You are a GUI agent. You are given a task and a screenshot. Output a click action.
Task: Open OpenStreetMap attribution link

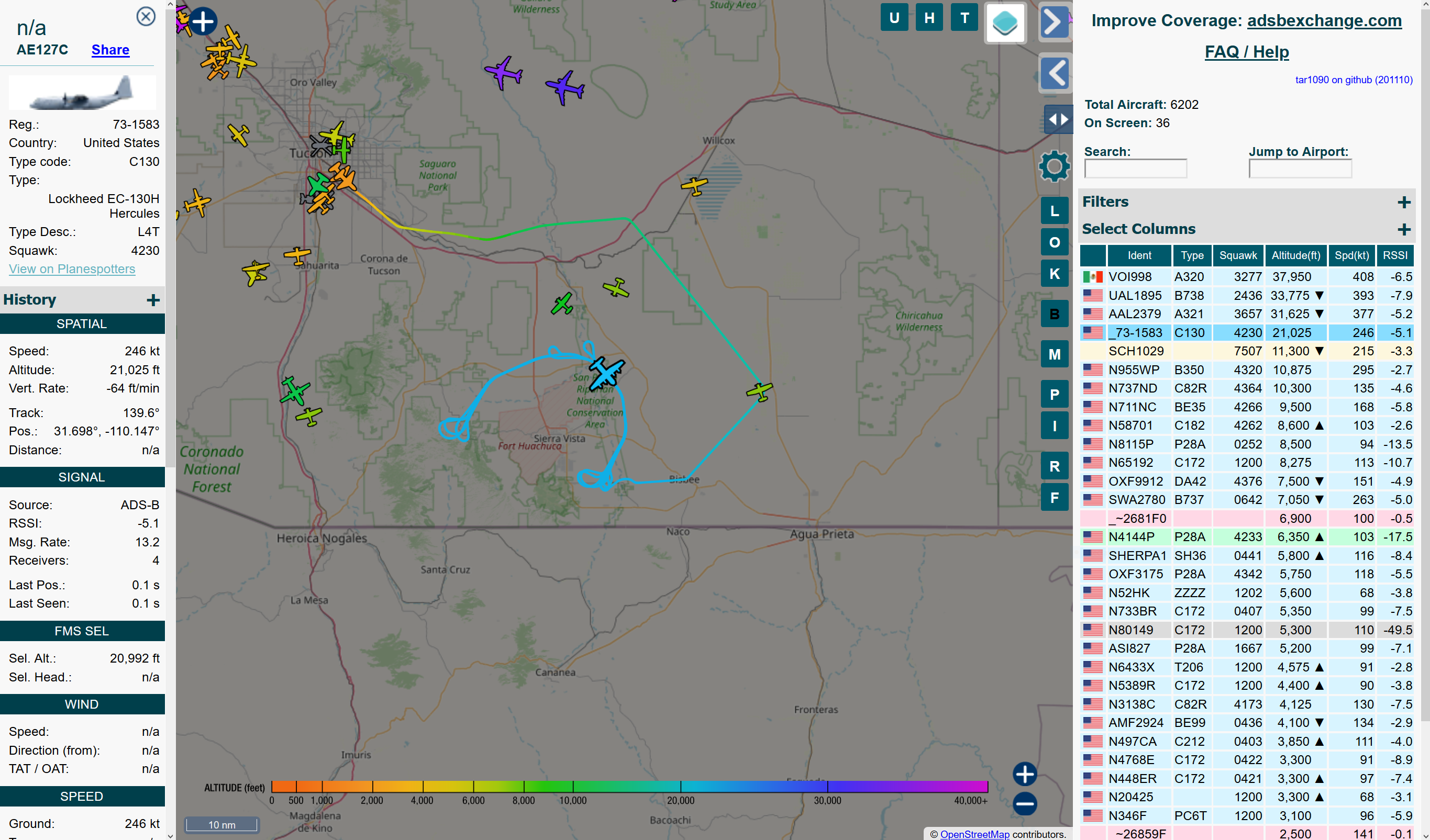pyautogui.click(x=974, y=834)
